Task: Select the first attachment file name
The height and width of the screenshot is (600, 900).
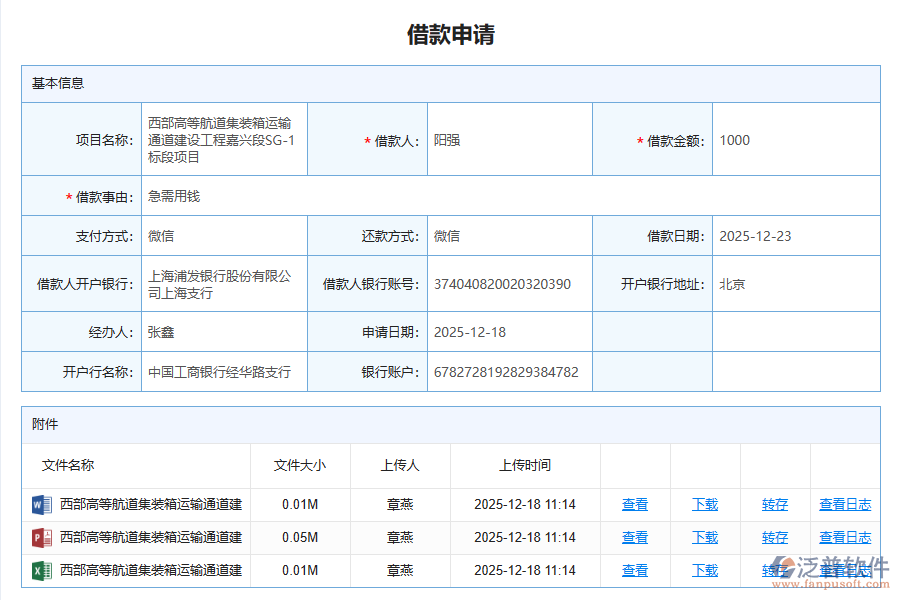Action: (150, 505)
